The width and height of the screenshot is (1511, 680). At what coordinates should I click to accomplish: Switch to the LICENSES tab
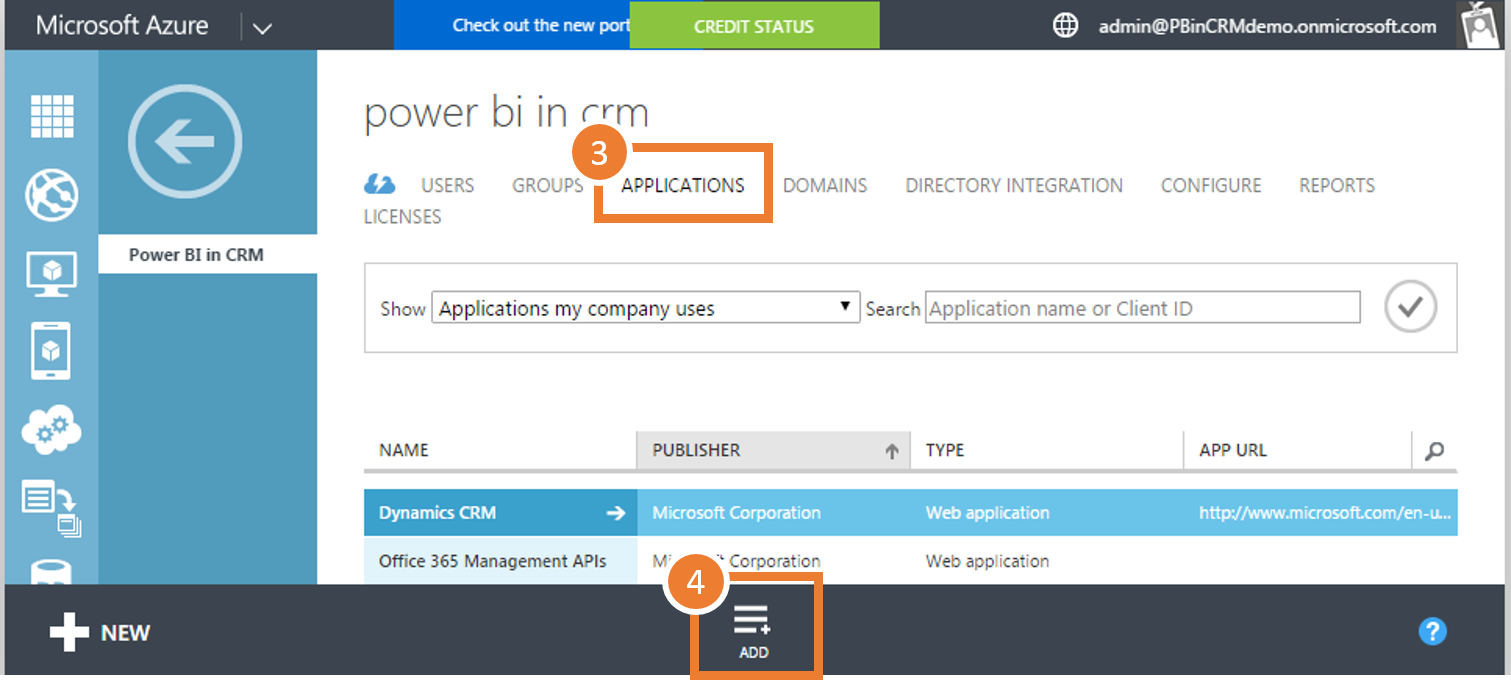coord(402,216)
